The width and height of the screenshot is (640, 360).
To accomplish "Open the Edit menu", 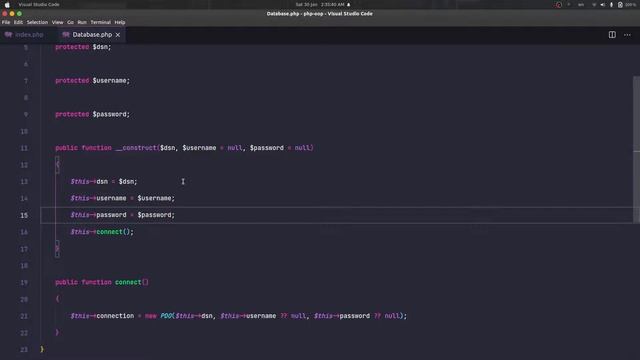I will click(x=18, y=22).
